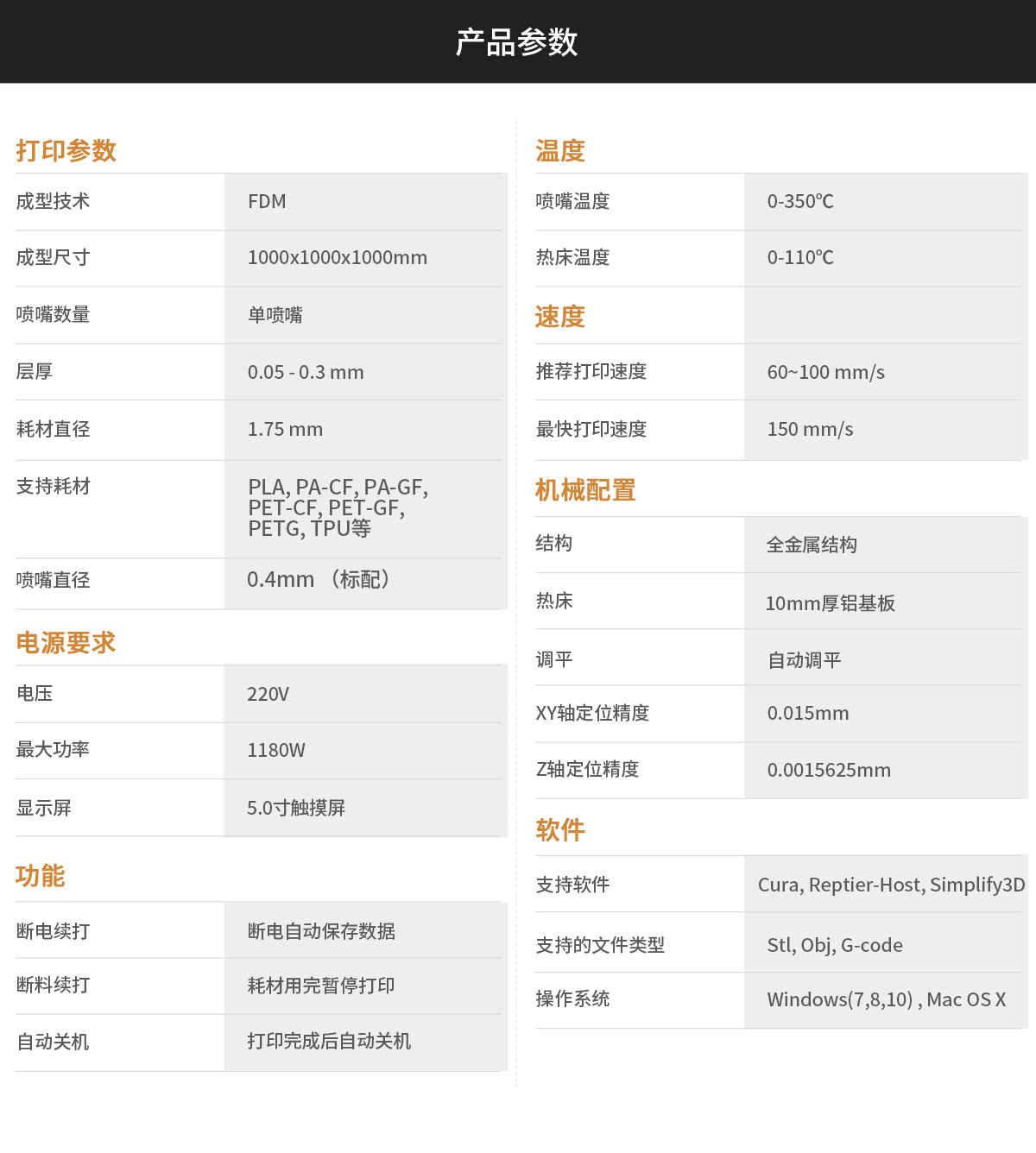This screenshot has width=1036, height=1153.
Task: Select the 打印完成后自动关机 value
Action: click(x=329, y=1042)
